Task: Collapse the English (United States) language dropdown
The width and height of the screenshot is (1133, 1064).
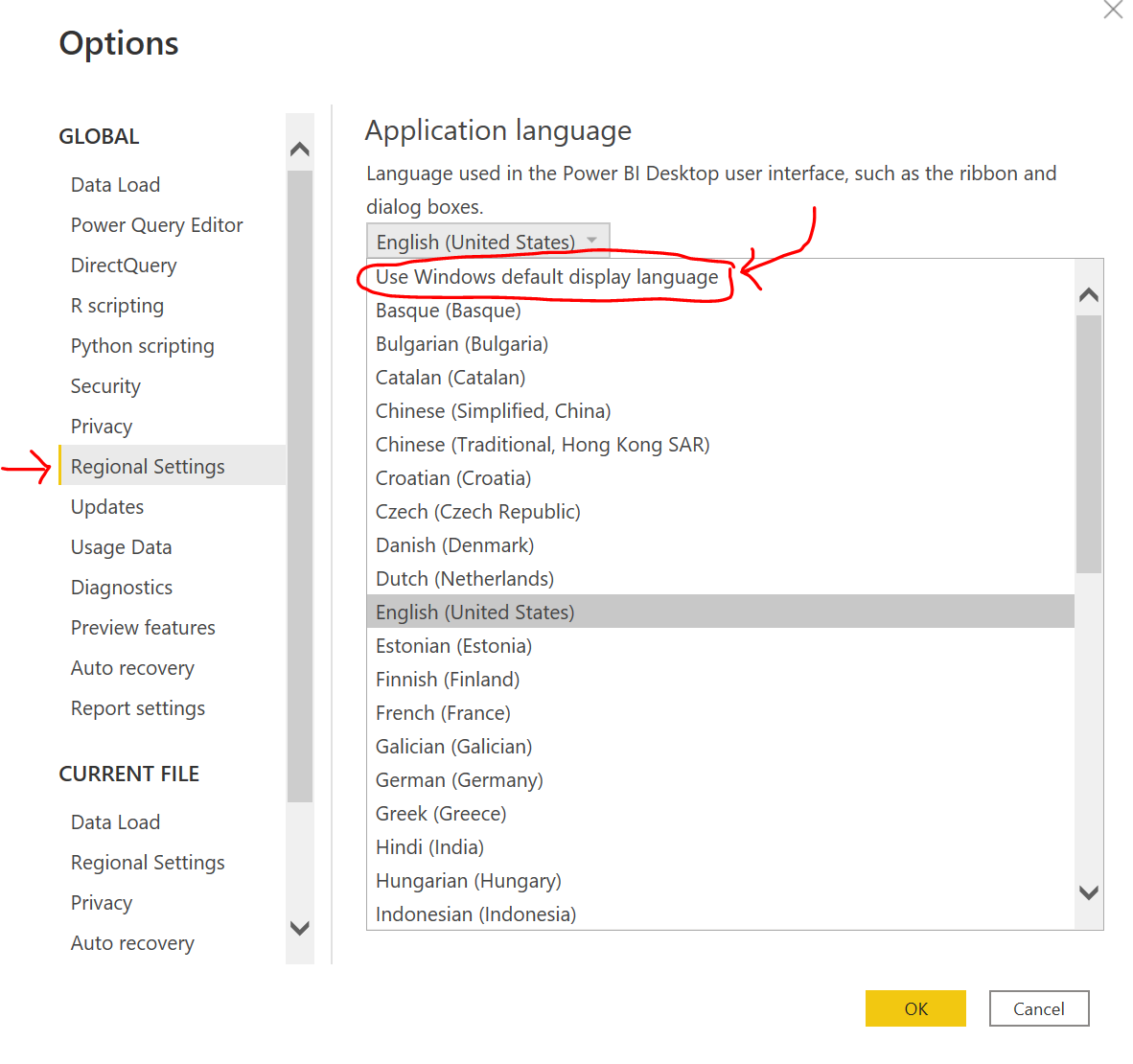Action: pos(489,241)
